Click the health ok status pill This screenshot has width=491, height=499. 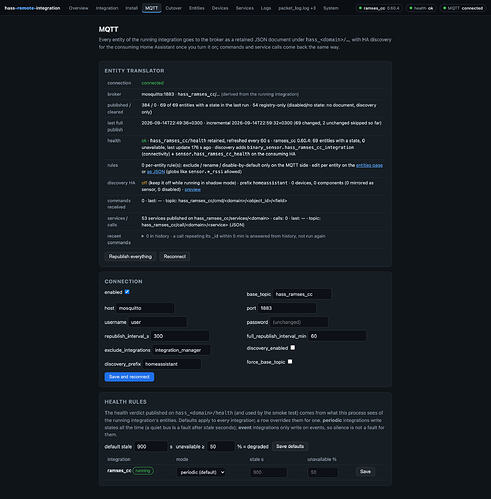[422, 8]
